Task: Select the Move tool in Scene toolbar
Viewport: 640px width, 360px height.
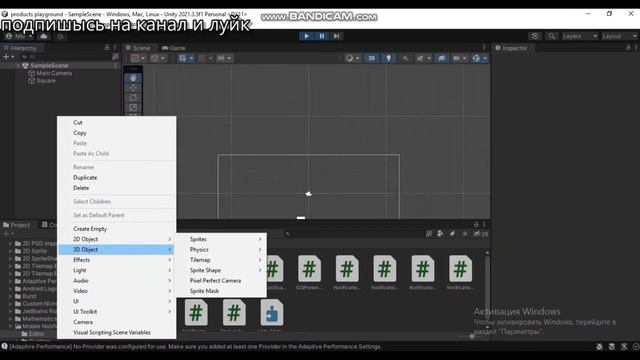Action: coord(133,88)
